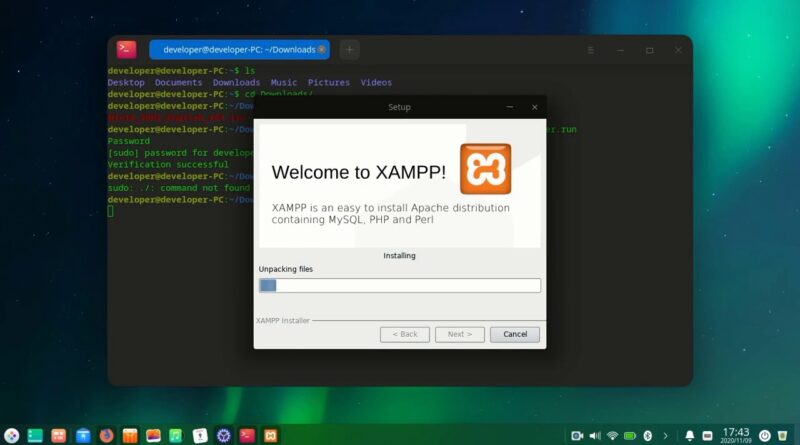
Task: Click 'sudo: ./: command not found' line
Action: 179,188
